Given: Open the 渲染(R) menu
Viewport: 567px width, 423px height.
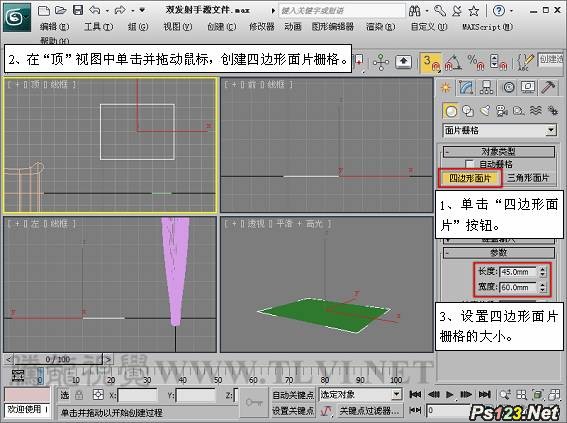Looking at the screenshot, I should point(380,26).
